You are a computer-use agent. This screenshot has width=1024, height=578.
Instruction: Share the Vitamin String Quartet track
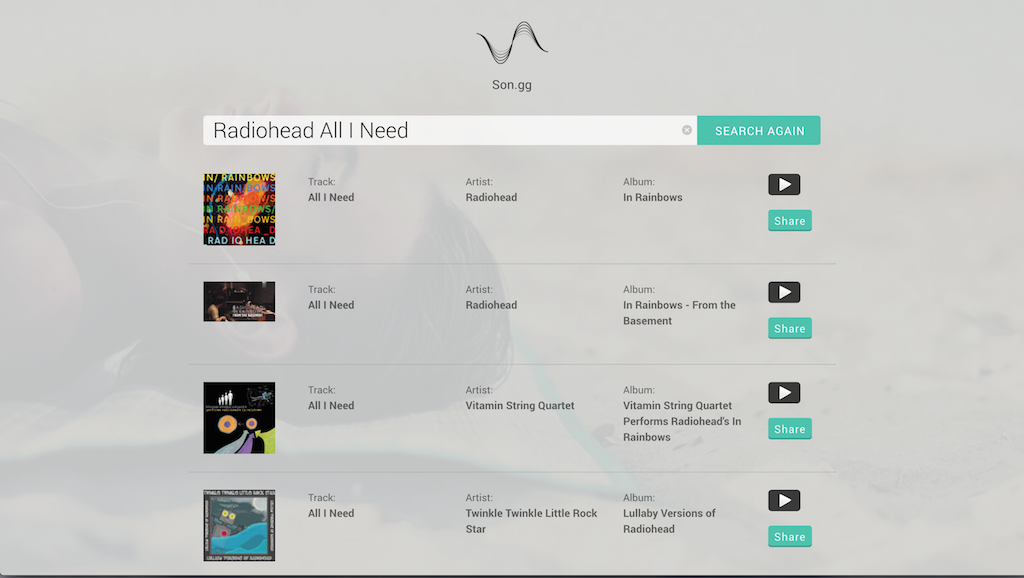click(x=790, y=429)
